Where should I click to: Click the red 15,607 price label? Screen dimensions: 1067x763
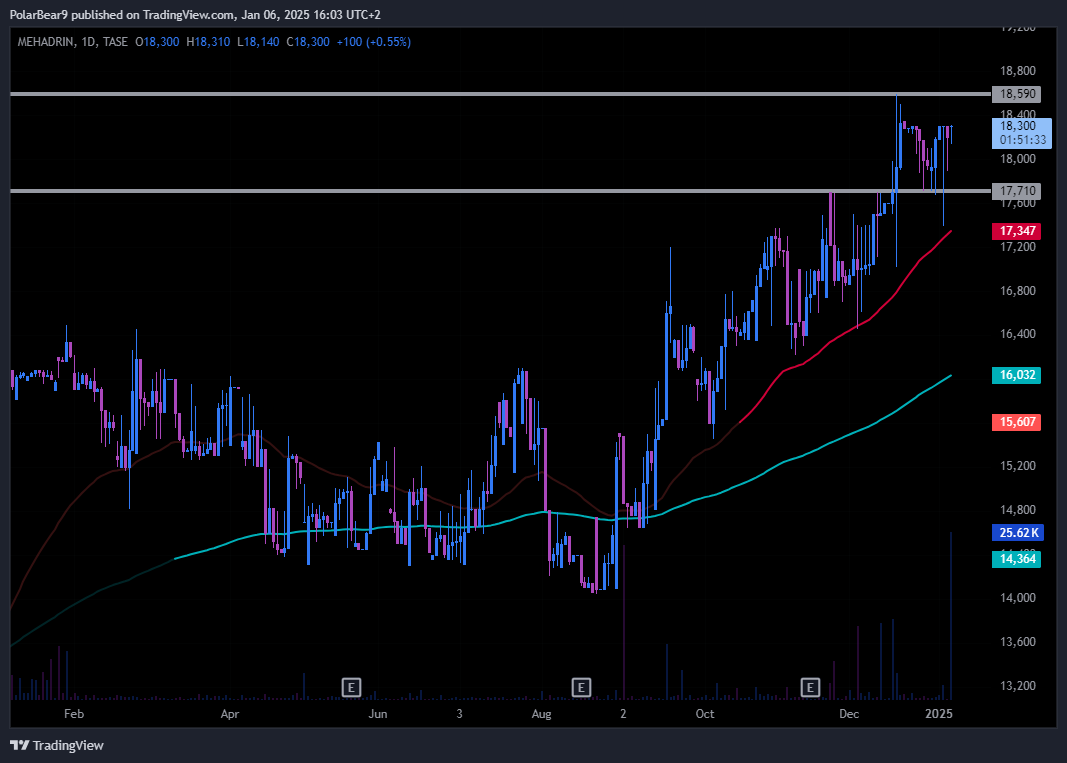pos(1016,423)
